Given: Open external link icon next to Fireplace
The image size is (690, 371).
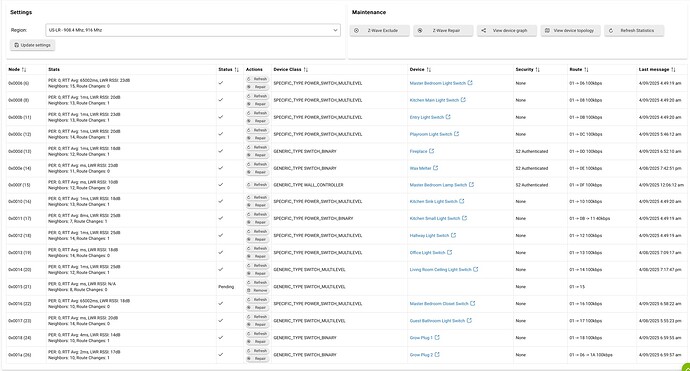Looking at the screenshot, I should click(431, 151).
